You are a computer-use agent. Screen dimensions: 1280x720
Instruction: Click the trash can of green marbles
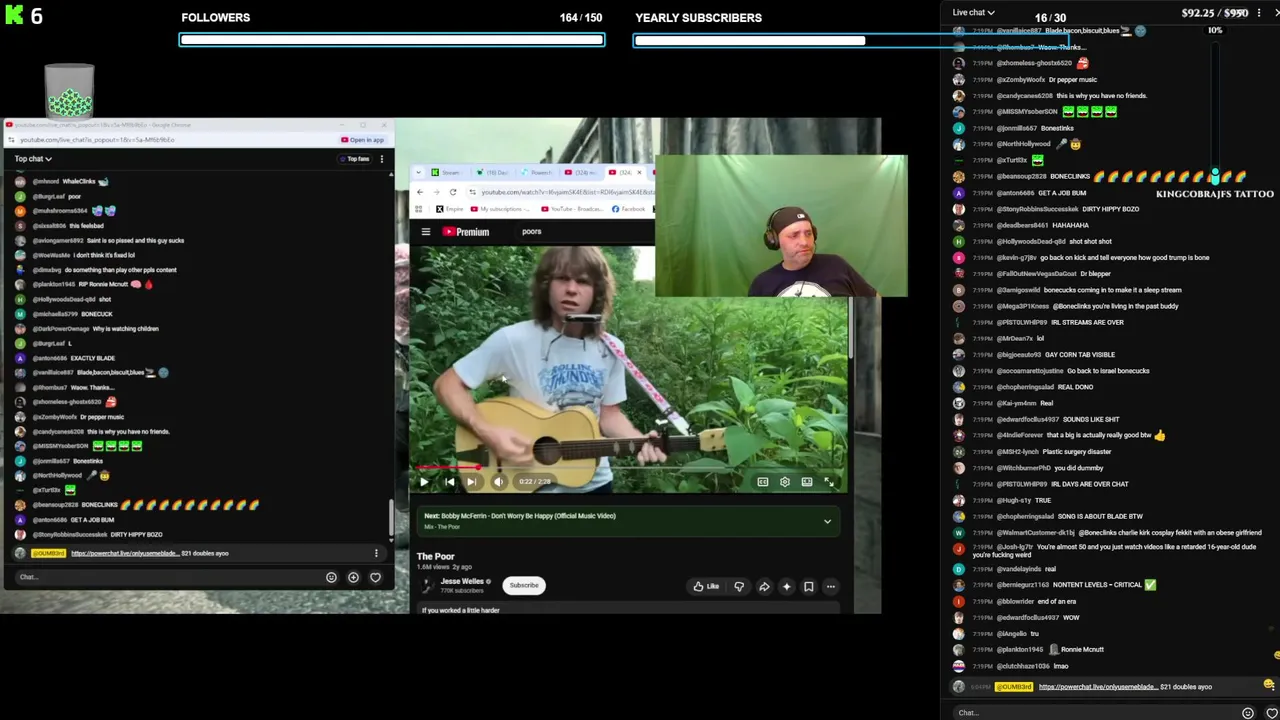(69, 92)
